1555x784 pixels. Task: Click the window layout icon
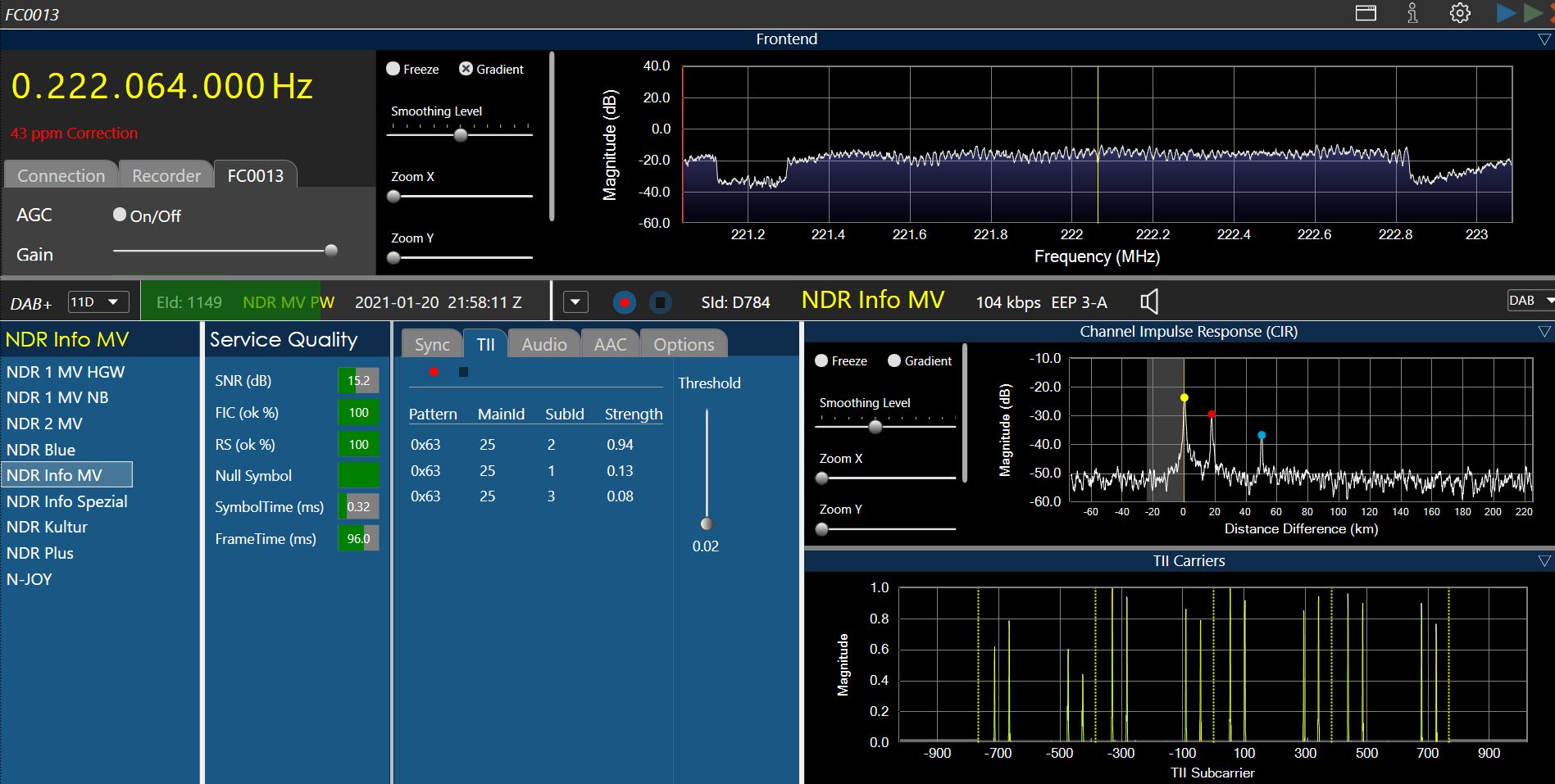[x=1366, y=13]
